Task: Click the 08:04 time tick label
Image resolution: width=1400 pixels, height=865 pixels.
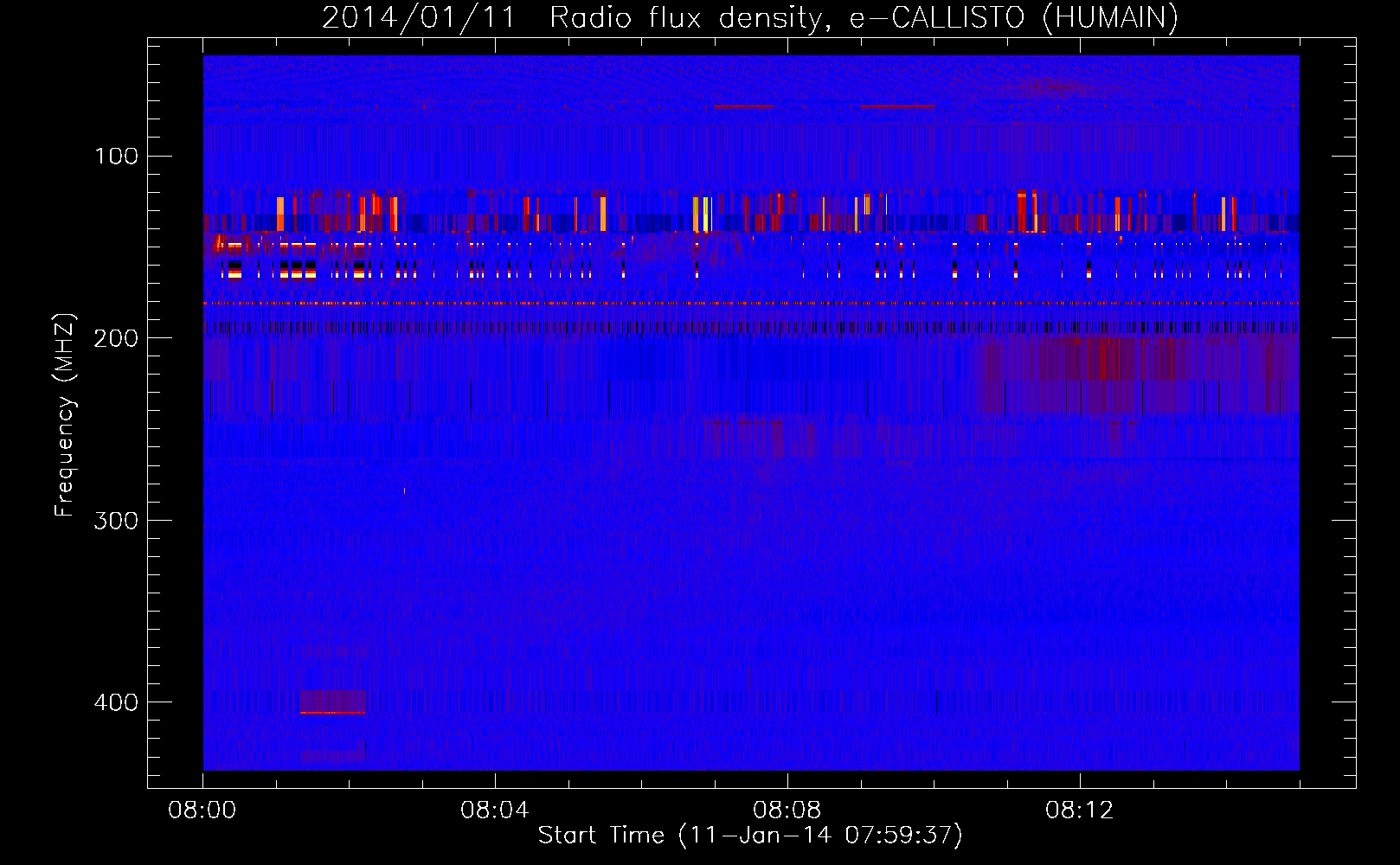Action: click(x=495, y=811)
